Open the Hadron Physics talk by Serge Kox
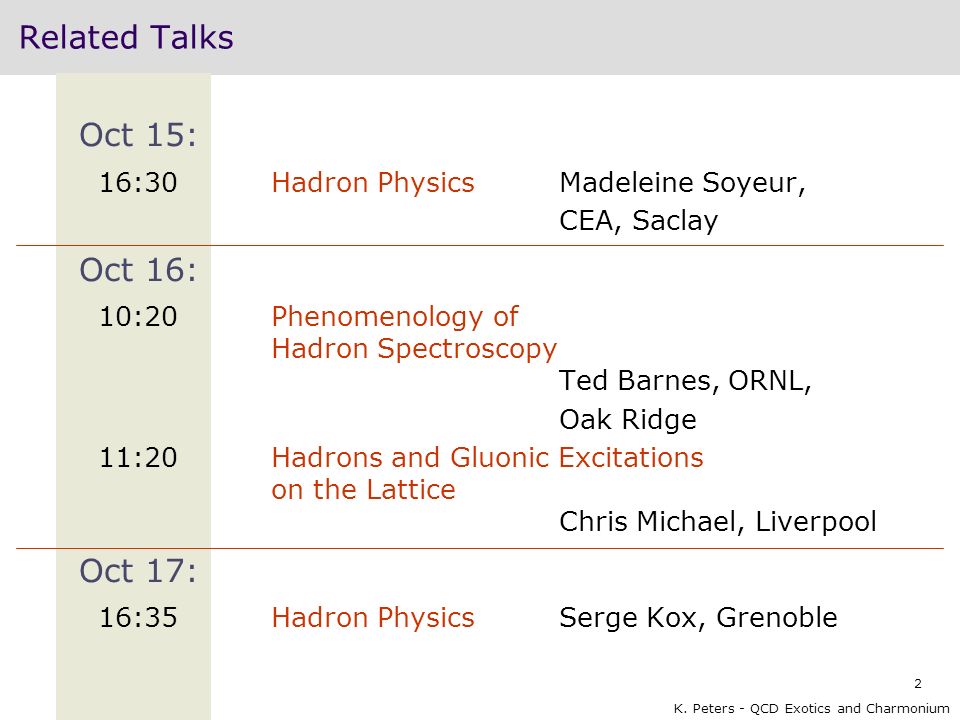 (373, 618)
